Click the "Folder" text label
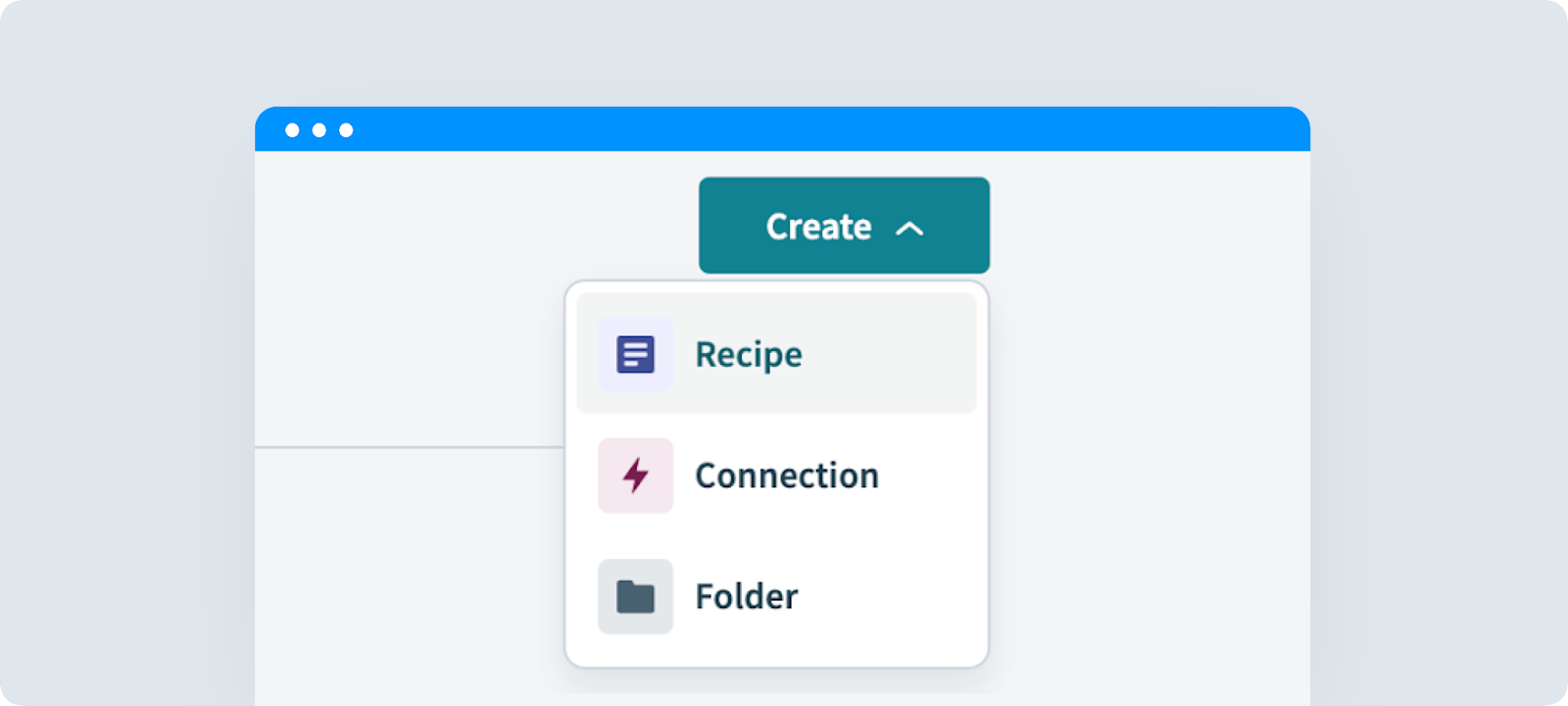Viewport: 1568px width, 706px height. coord(747,596)
